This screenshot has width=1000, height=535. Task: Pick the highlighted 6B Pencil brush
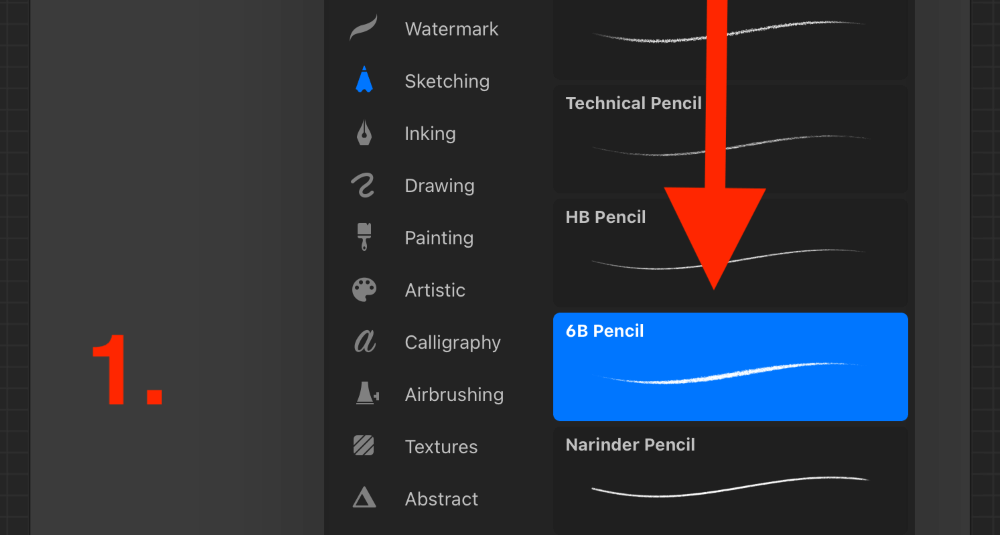(730, 367)
